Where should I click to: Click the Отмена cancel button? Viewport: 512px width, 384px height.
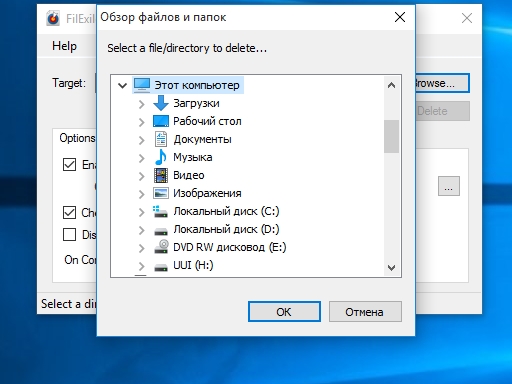(365, 312)
